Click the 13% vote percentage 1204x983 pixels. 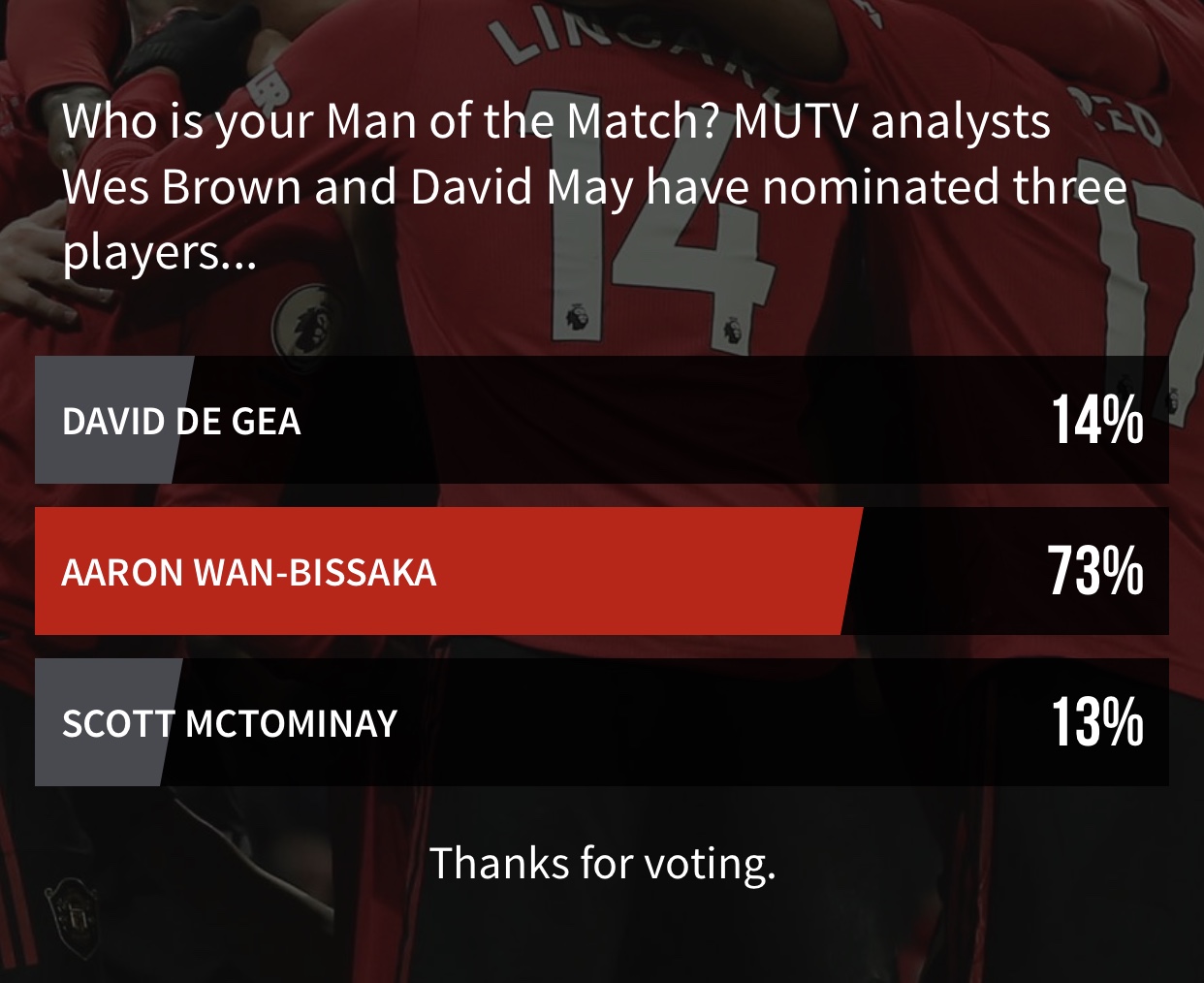(1096, 722)
